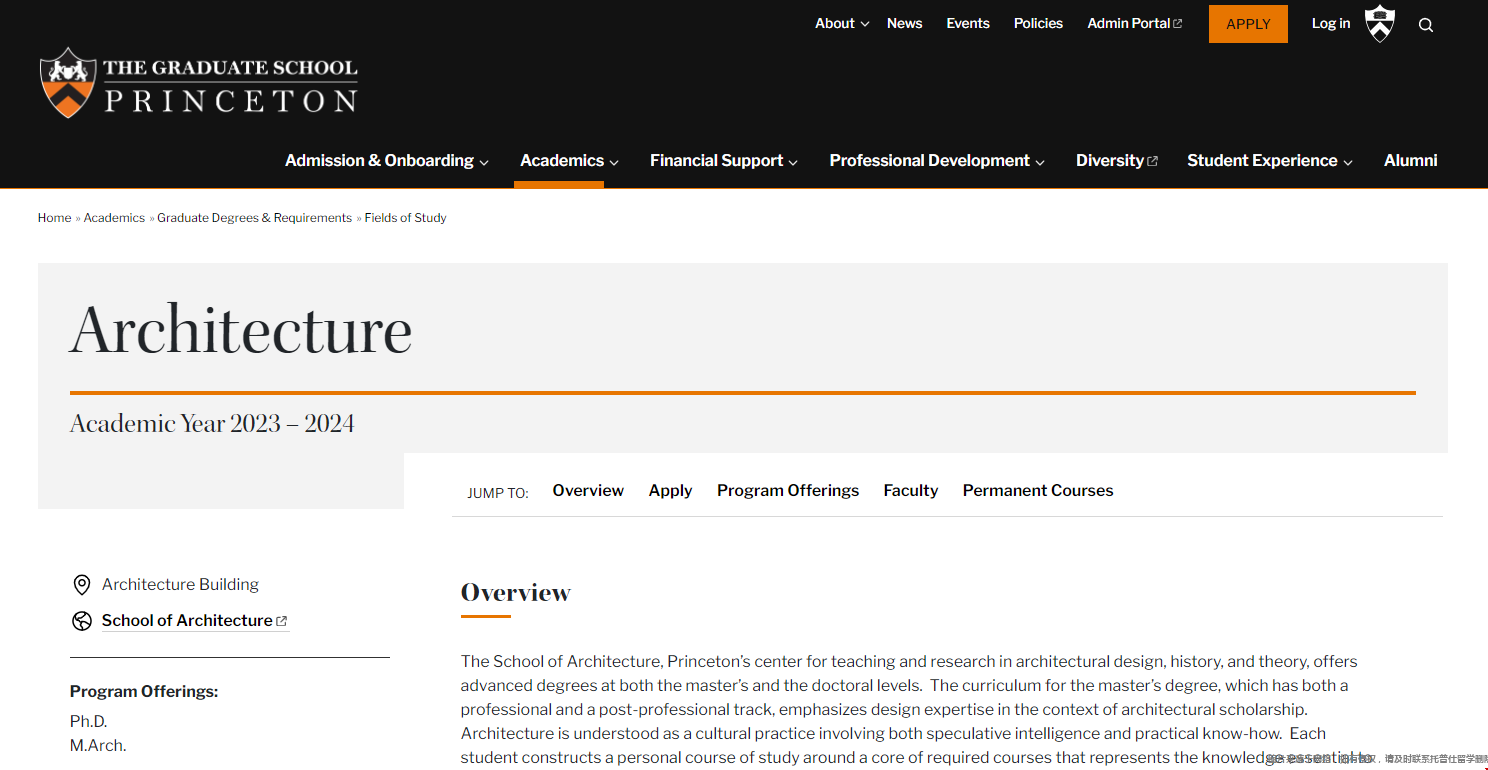
Task: Click the Log in link
Action: 1331,23
